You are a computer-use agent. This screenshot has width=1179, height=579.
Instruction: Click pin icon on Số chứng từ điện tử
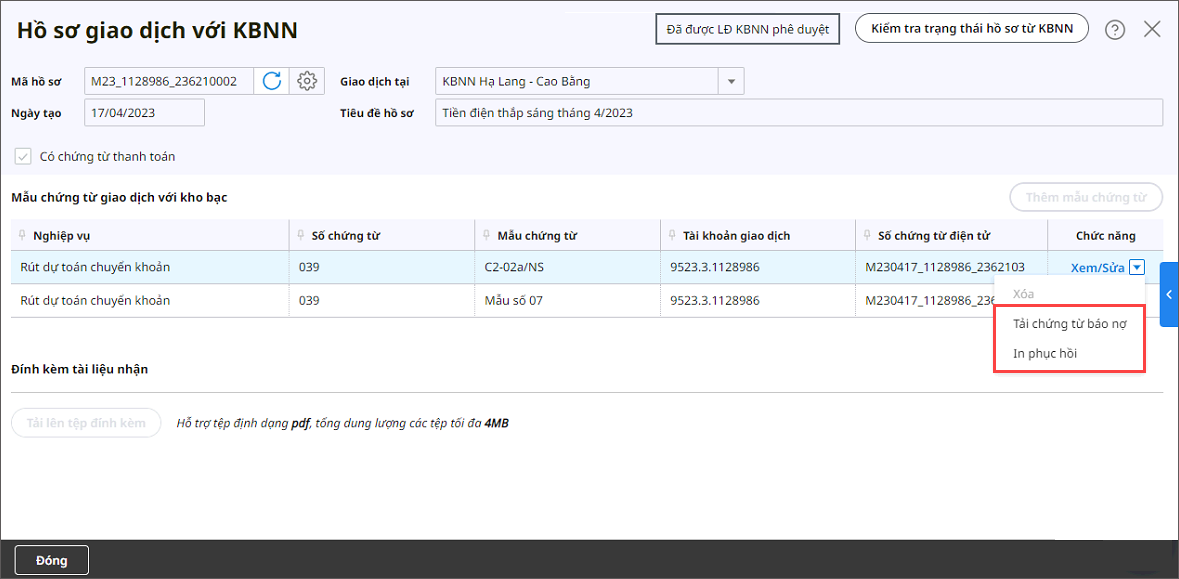point(867,236)
